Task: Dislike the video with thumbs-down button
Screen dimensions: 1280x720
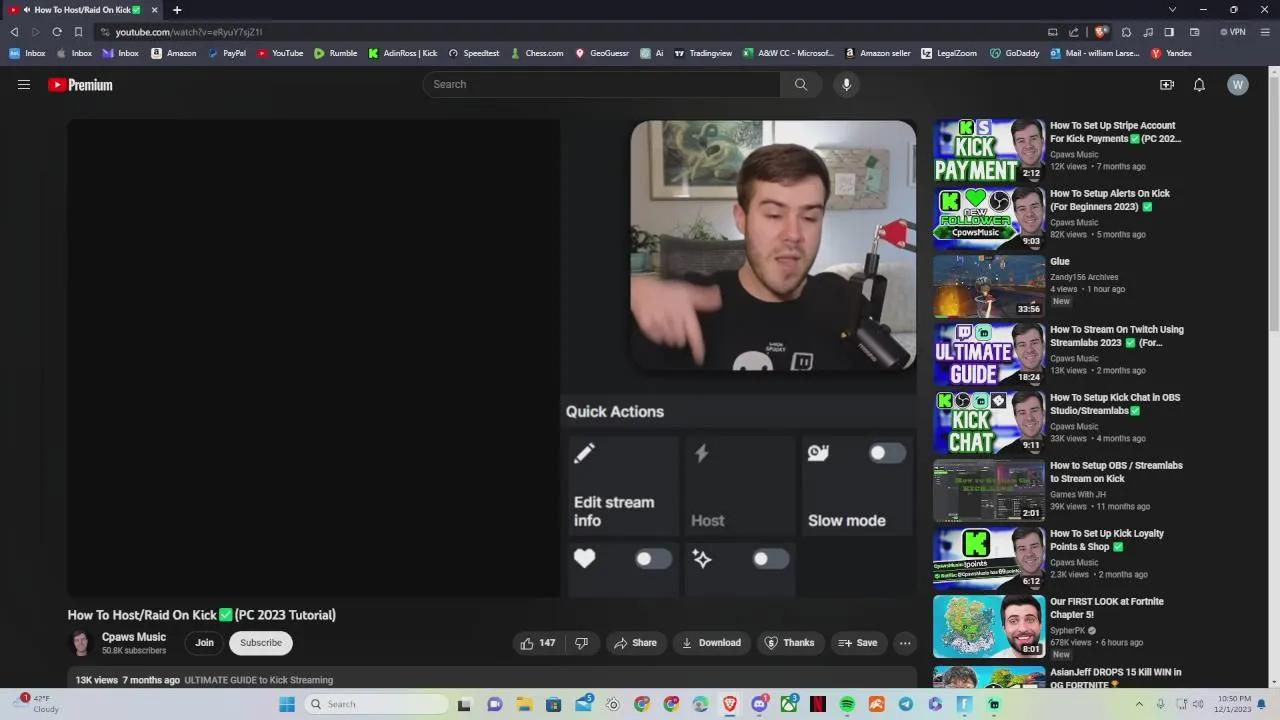Action: point(581,643)
